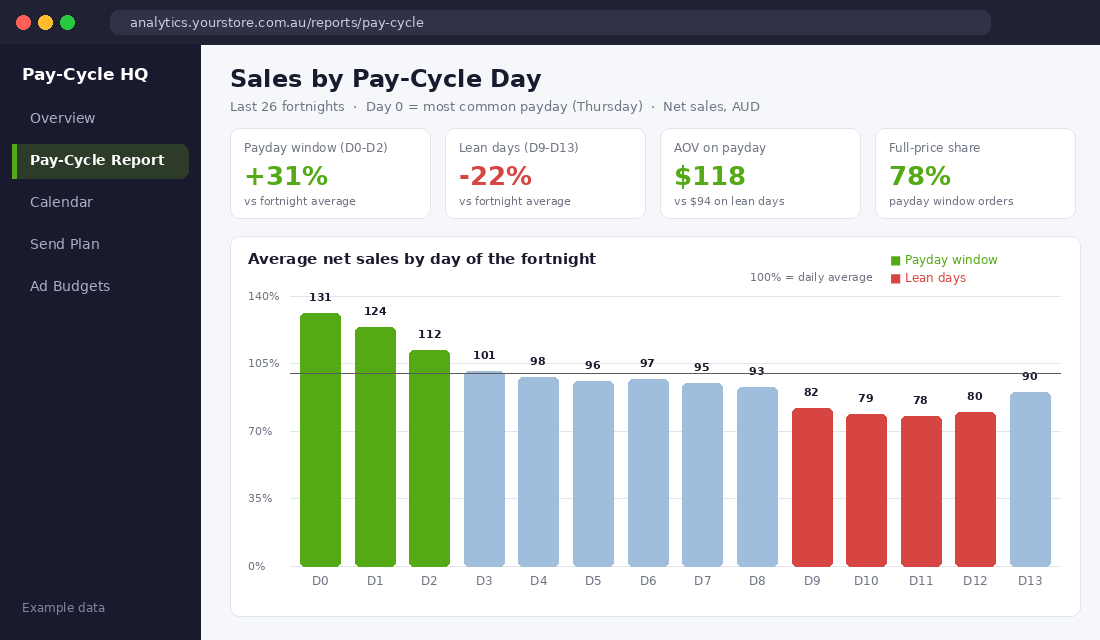
Task: Click the green Payday window legend swatch
Action: coord(895,260)
